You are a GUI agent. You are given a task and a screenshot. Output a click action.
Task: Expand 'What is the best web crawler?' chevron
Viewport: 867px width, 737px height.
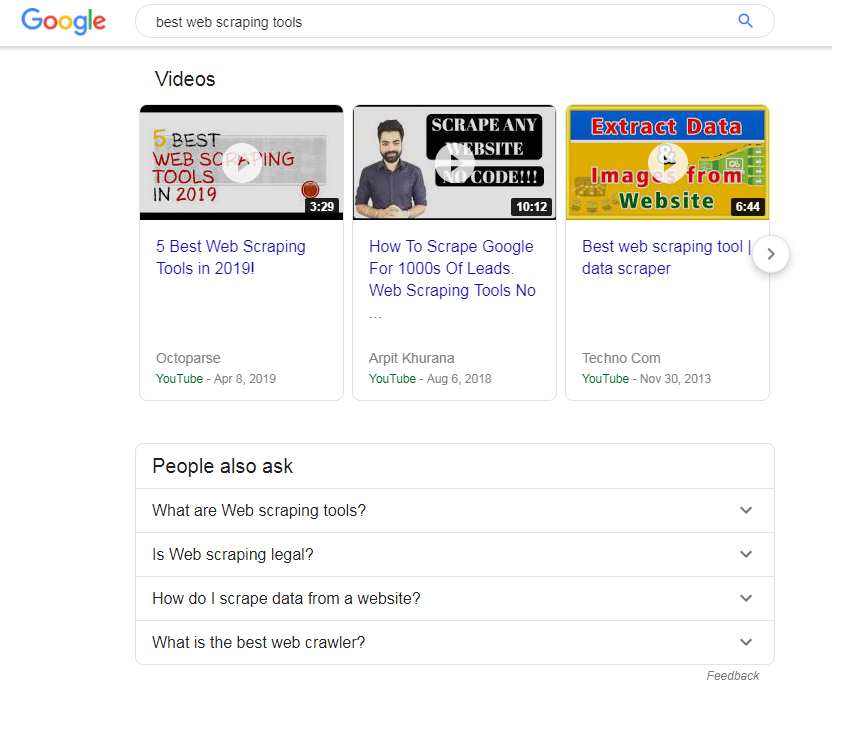click(x=745, y=642)
